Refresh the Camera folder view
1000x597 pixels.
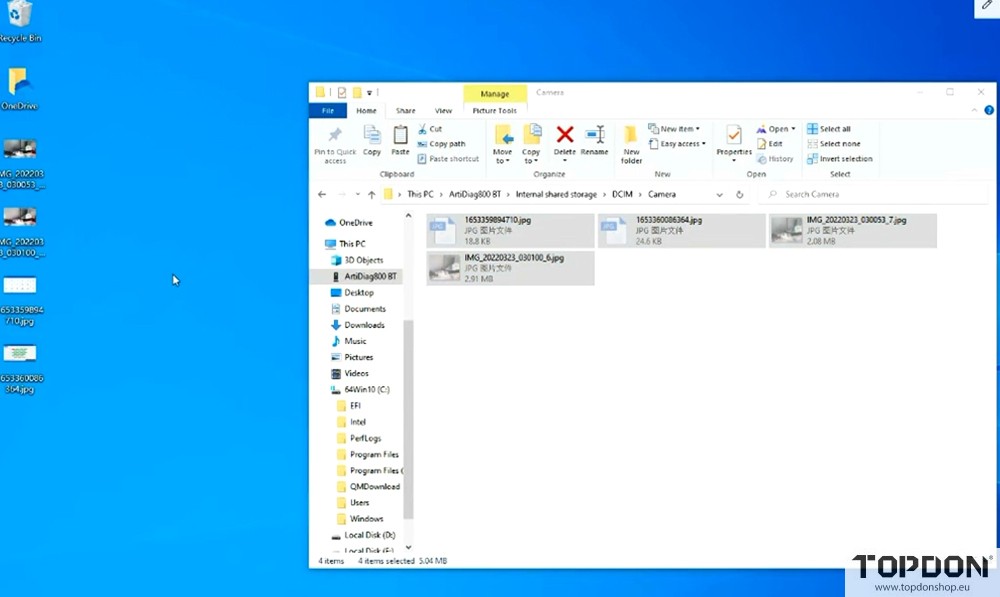[x=740, y=194]
